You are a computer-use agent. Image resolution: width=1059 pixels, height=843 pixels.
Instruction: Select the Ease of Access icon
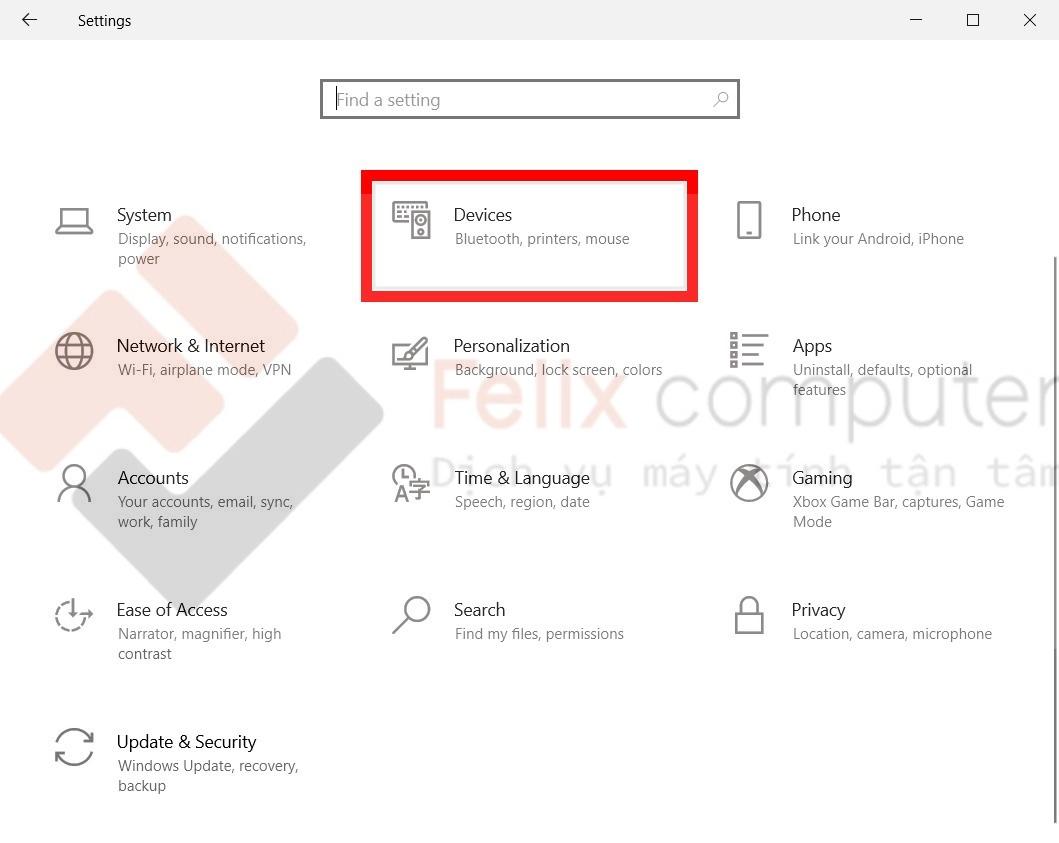tap(74, 615)
